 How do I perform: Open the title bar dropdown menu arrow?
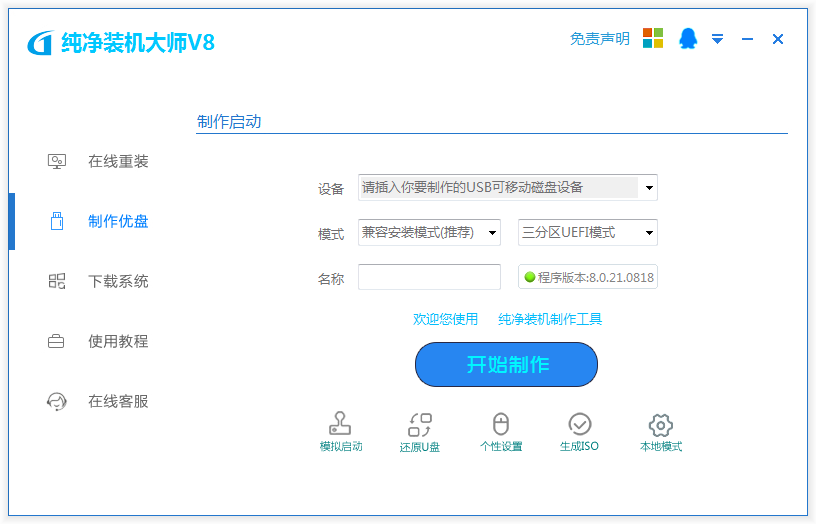[717, 39]
